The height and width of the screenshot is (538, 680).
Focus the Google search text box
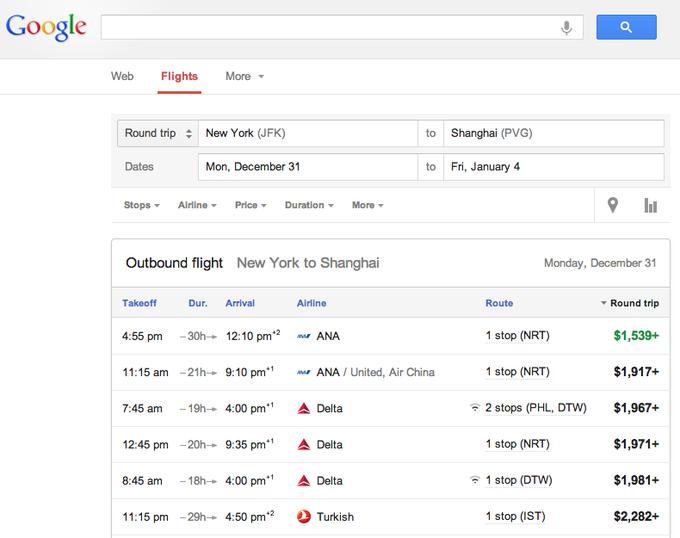(x=342, y=27)
